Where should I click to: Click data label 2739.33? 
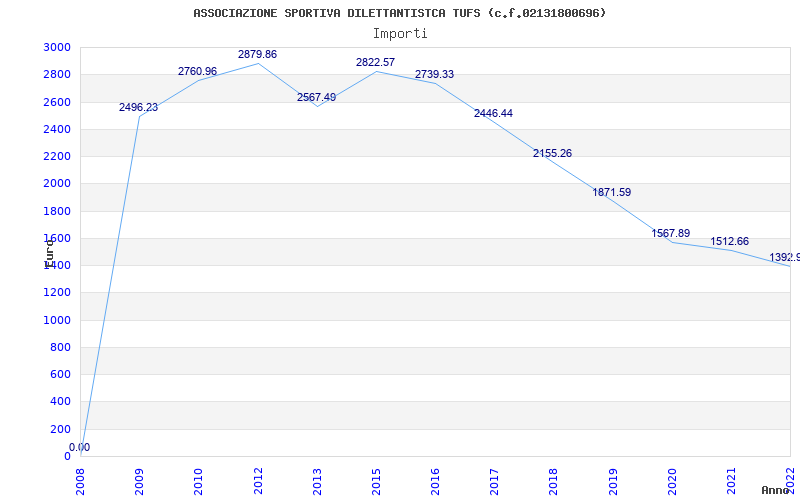pyautogui.click(x=434, y=74)
